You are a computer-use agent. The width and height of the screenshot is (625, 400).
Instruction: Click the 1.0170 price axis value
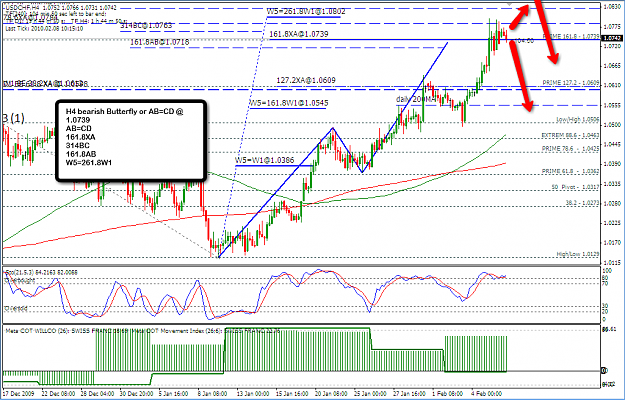click(611, 241)
